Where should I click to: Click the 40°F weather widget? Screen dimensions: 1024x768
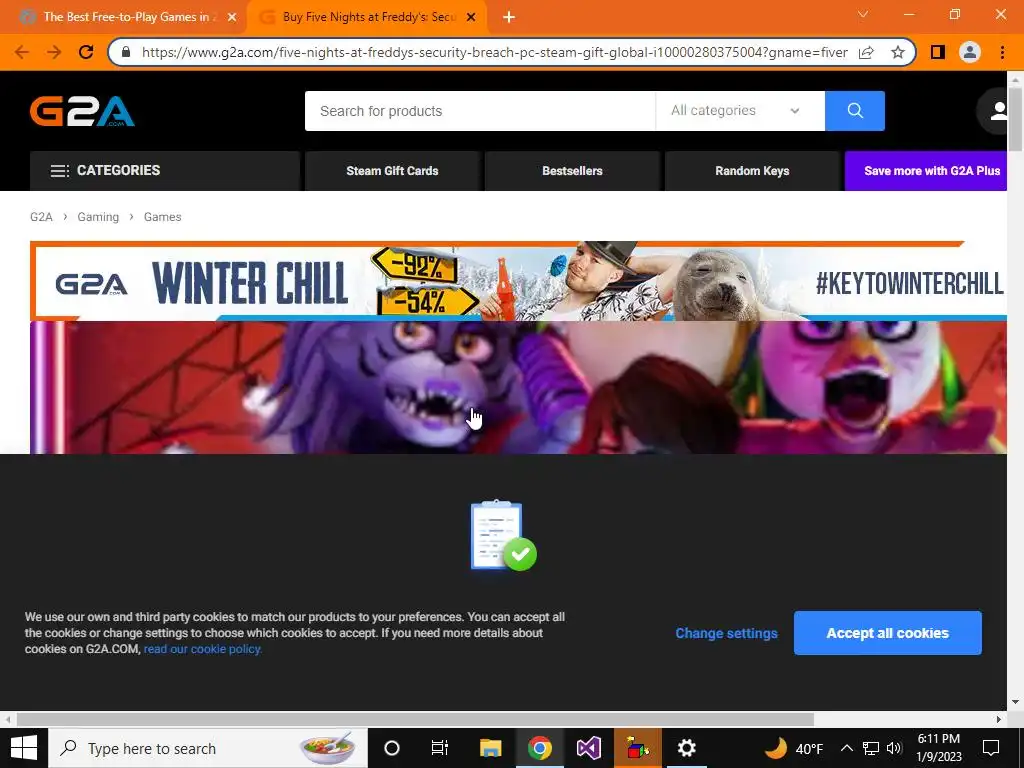(793, 748)
